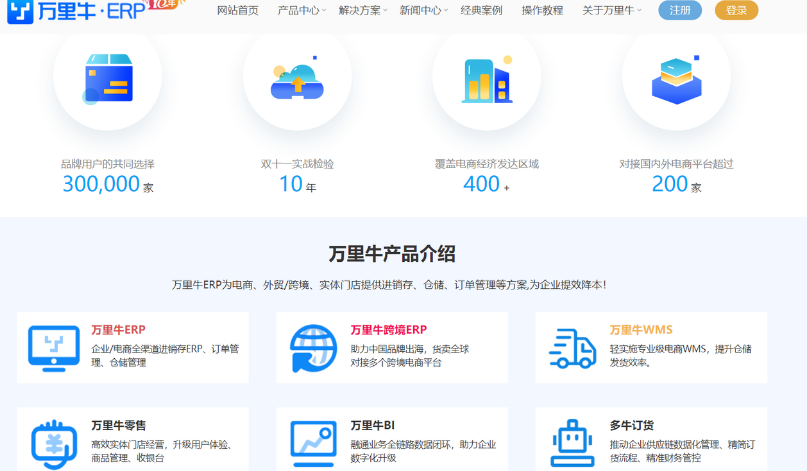Open the 万里牛零售 product title link
Screen dimensions: 807x471
119,425
